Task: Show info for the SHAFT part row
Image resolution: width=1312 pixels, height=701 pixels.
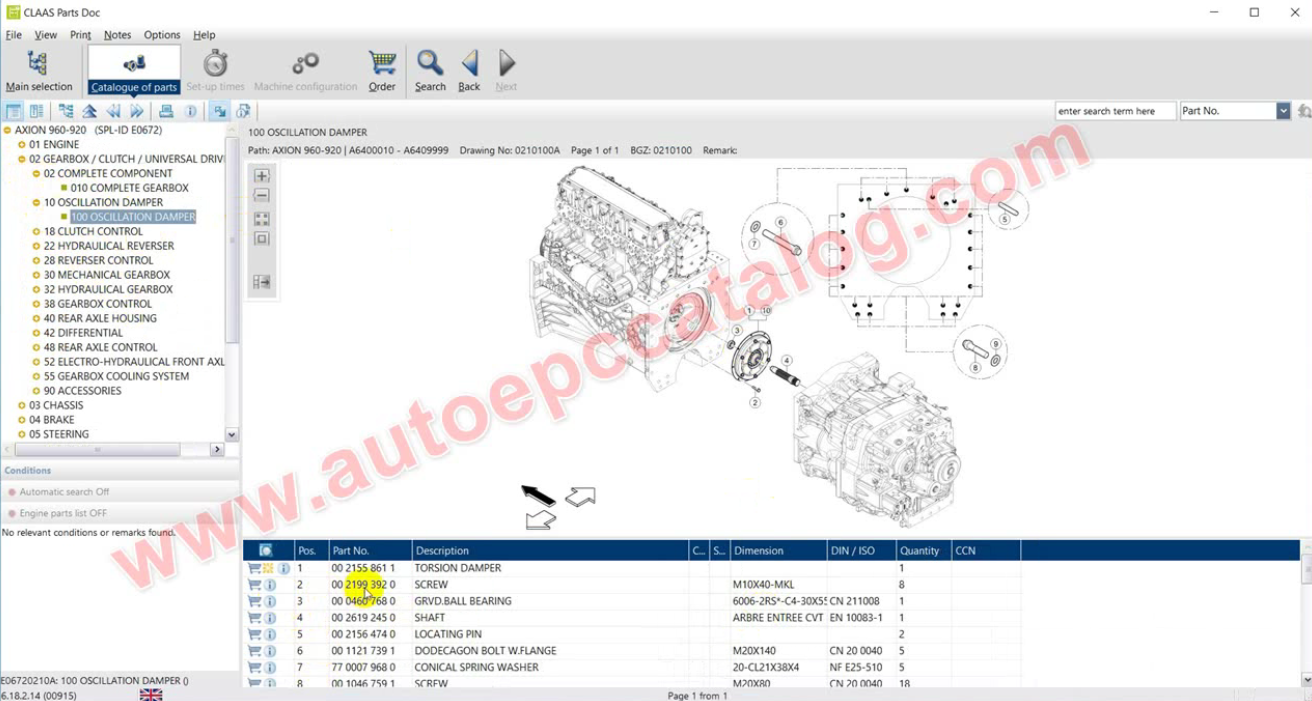Action: pyautogui.click(x=270, y=618)
